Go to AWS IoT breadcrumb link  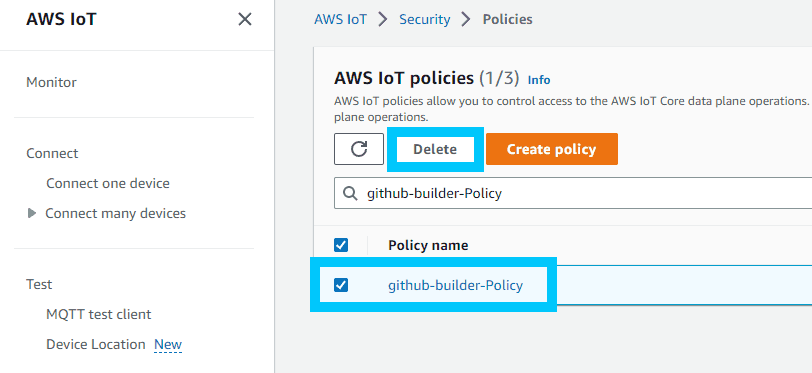(340, 20)
